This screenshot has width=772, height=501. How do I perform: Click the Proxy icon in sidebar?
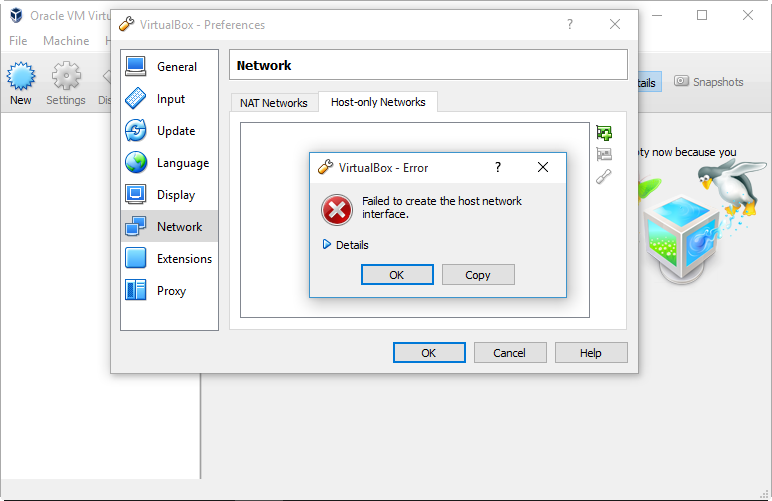(135, 290)
